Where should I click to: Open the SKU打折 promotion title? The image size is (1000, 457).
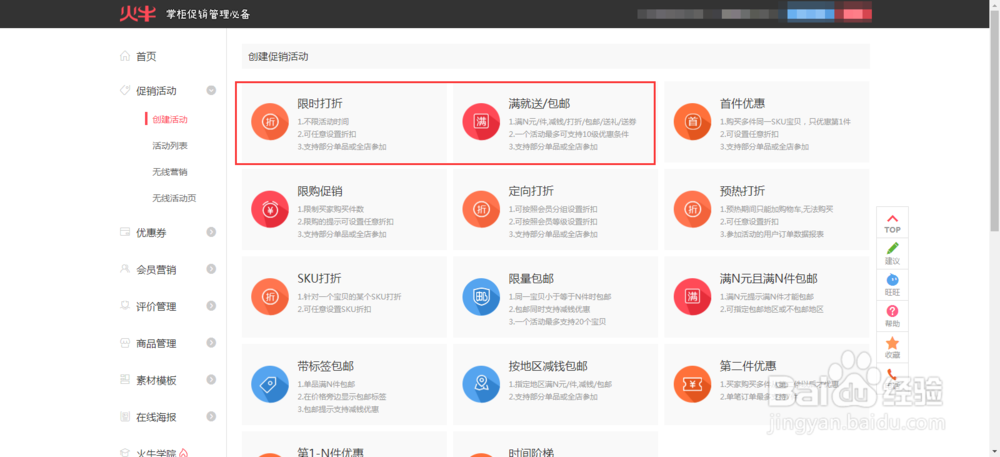(x=319, y=279)
